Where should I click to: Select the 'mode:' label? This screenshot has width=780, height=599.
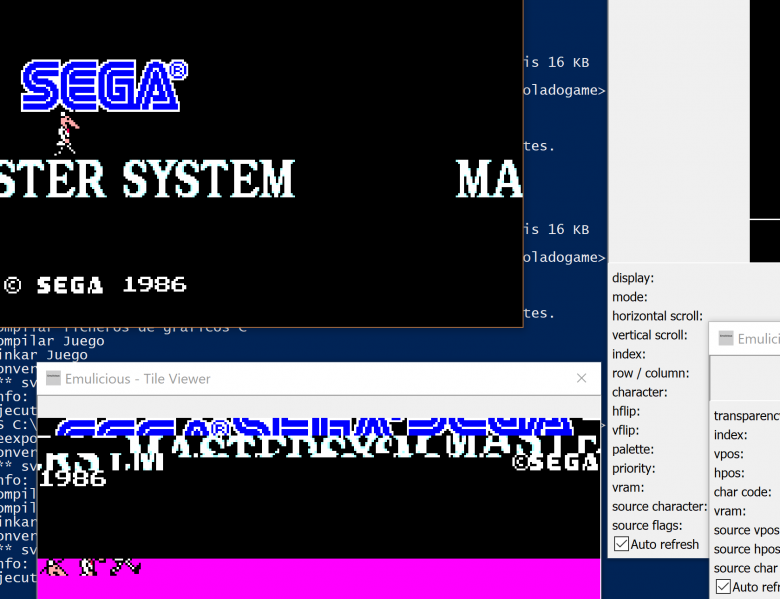pos(630,297)
